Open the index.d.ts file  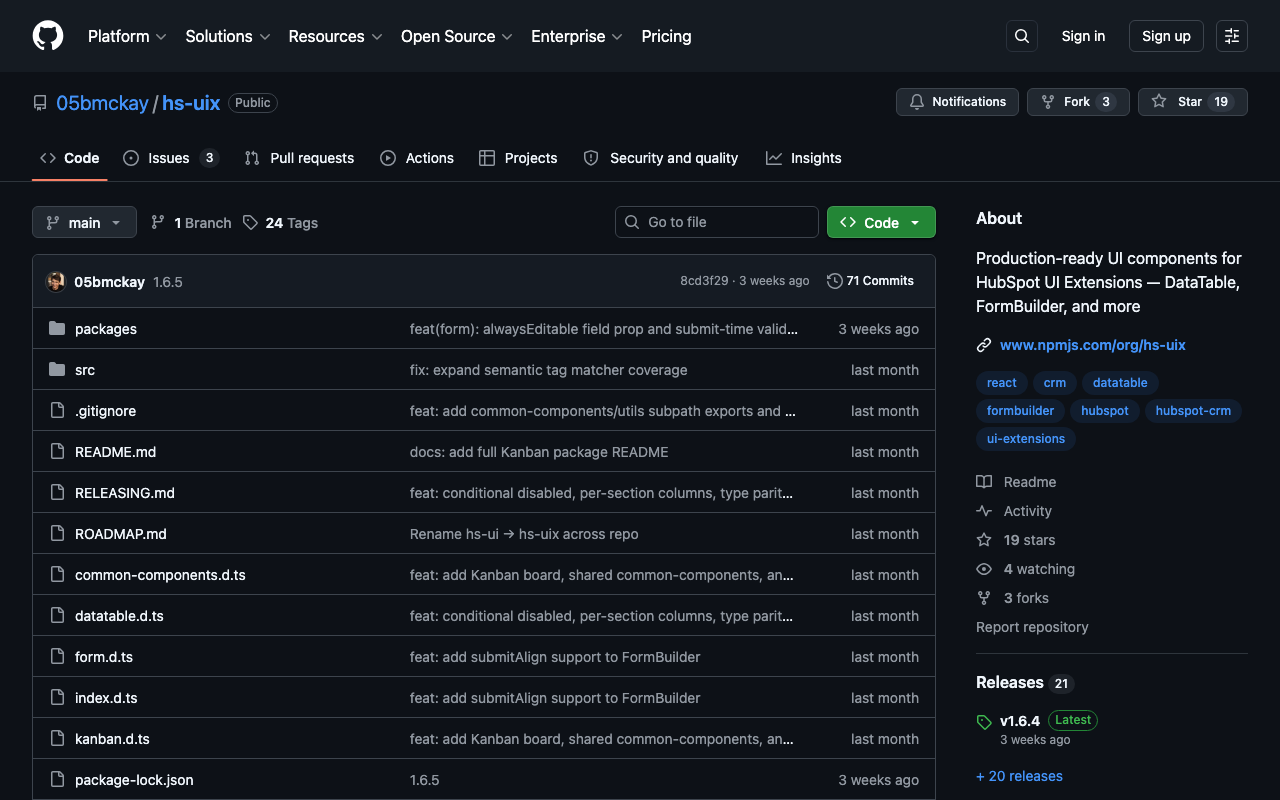(106, 698)
